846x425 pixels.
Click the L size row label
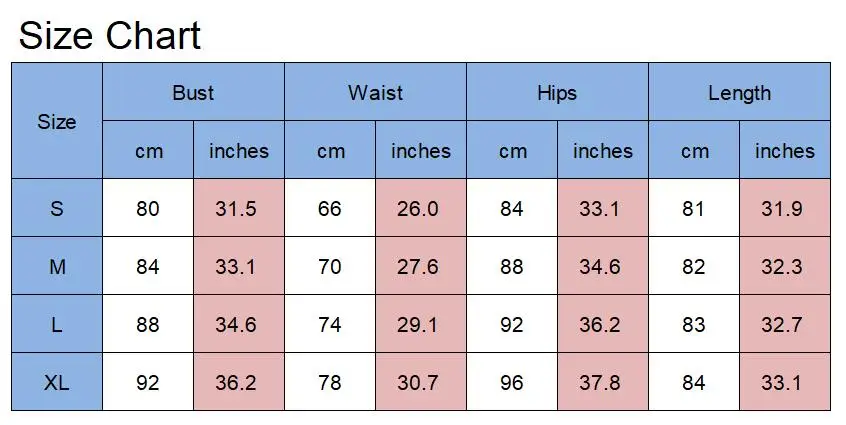tap(57, 324)
